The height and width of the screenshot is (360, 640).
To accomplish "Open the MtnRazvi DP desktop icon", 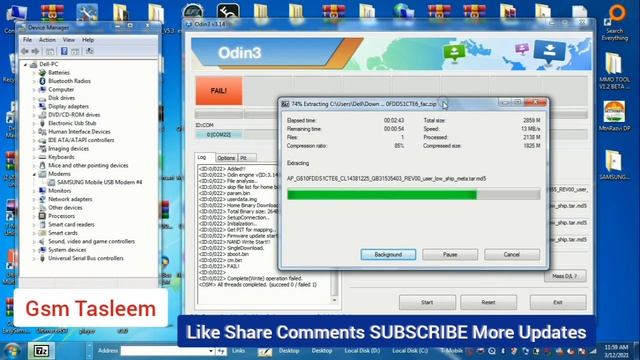I will 615,116.
